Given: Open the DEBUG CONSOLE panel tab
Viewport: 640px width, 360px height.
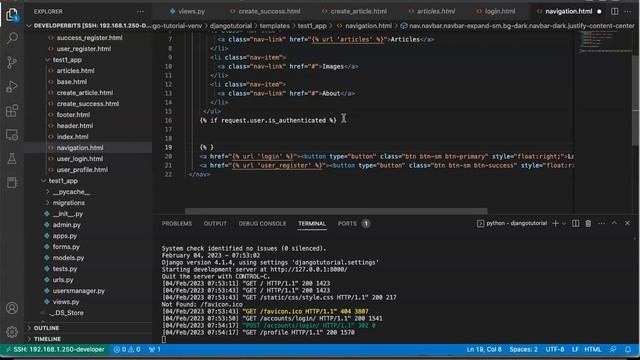Looking at the screenshot, I should coord(262,224).
